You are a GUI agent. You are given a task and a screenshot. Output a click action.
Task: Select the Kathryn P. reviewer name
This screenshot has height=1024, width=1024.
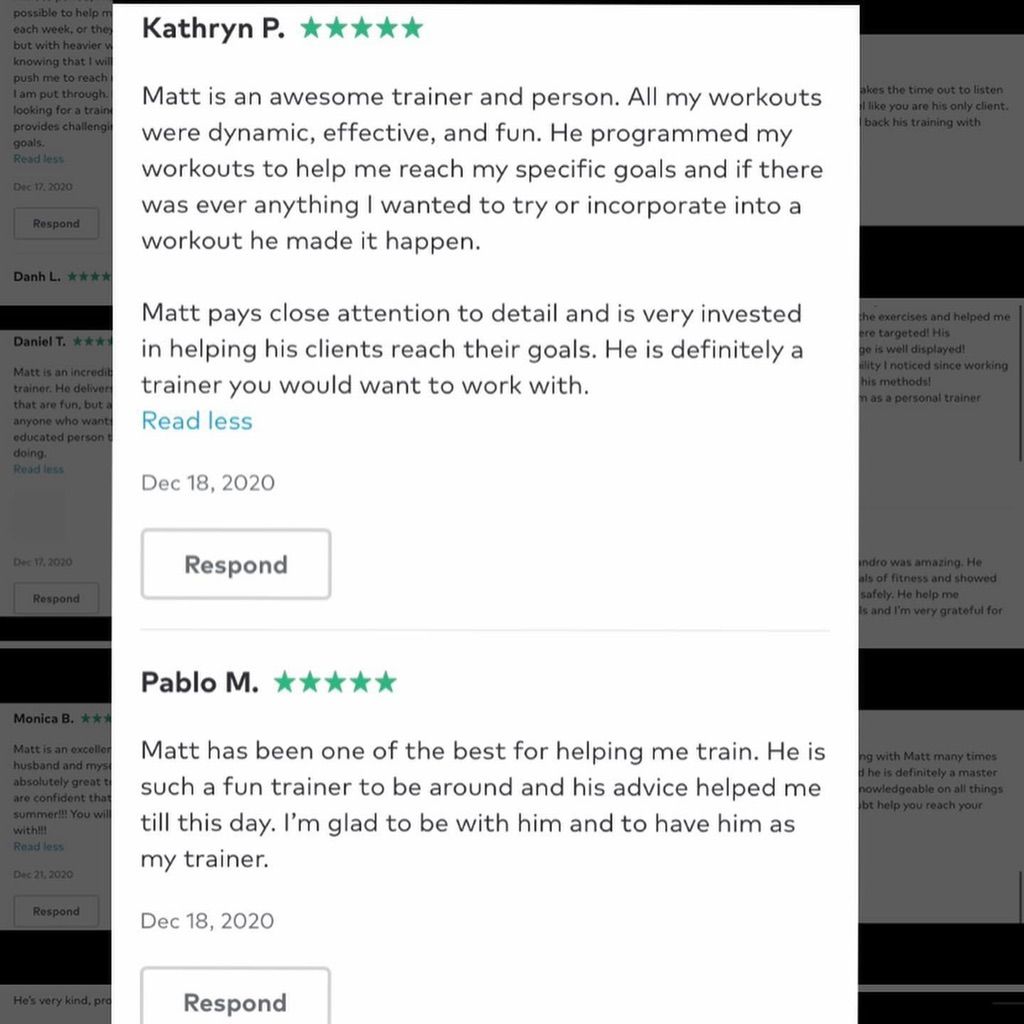point(213,28)
